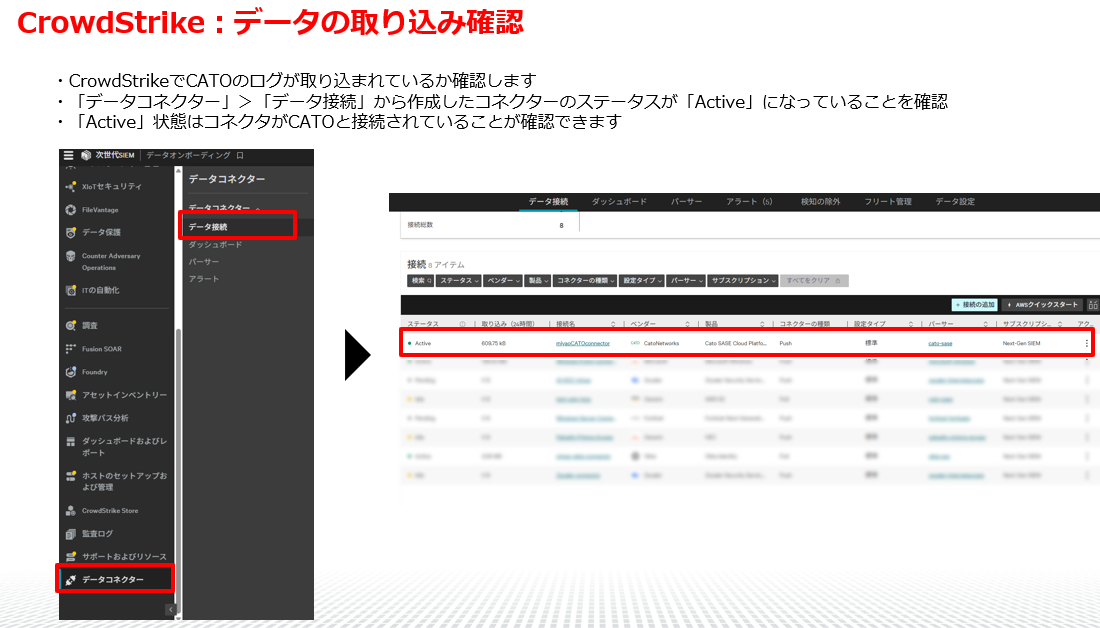This screenshot has width=1100, height=628.
Task: Open アセットインベントリー icon
Action: [70, 395]
